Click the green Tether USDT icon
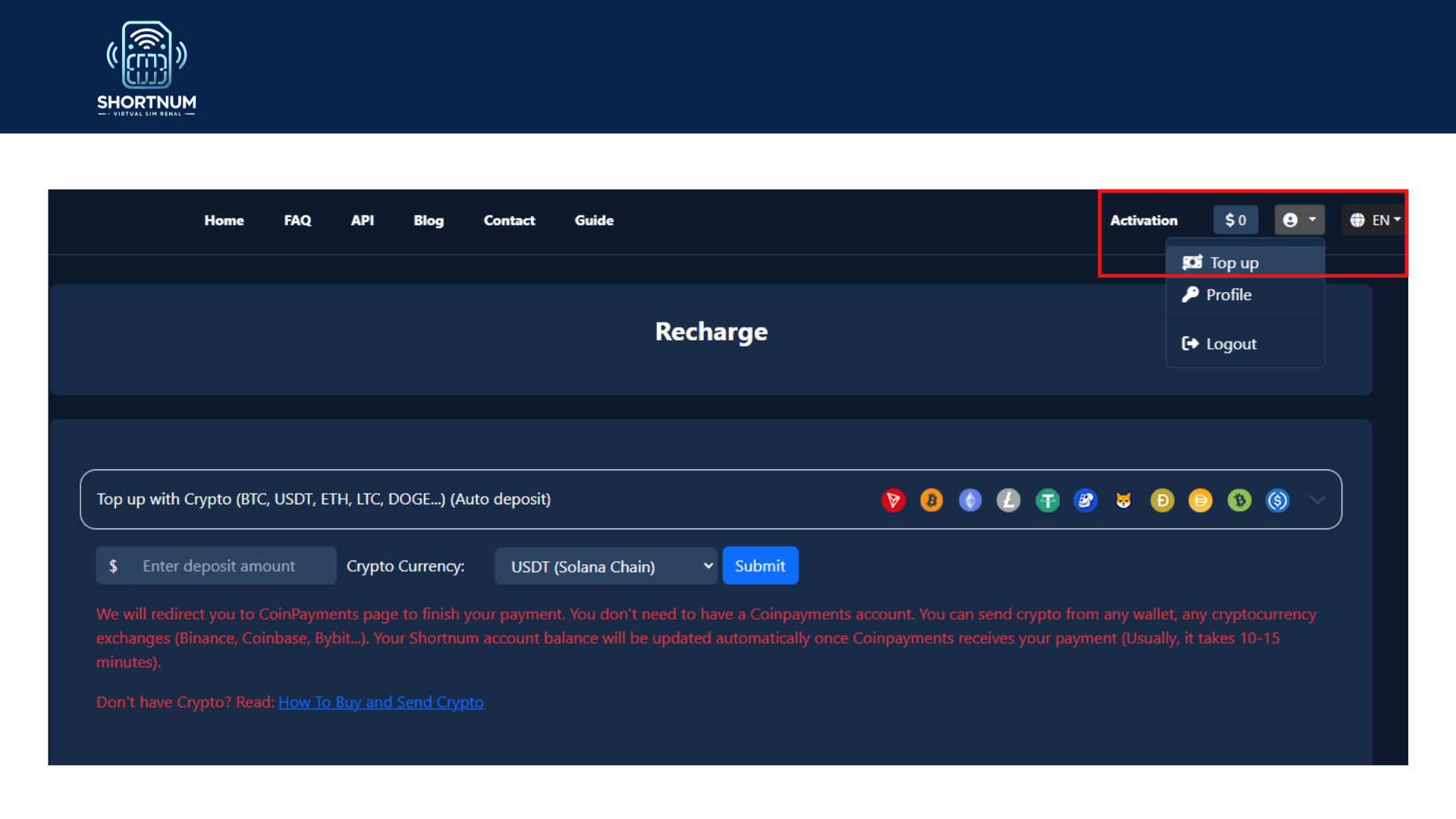Screen dimensions: 1456x819 click(x=1047, y=500)
